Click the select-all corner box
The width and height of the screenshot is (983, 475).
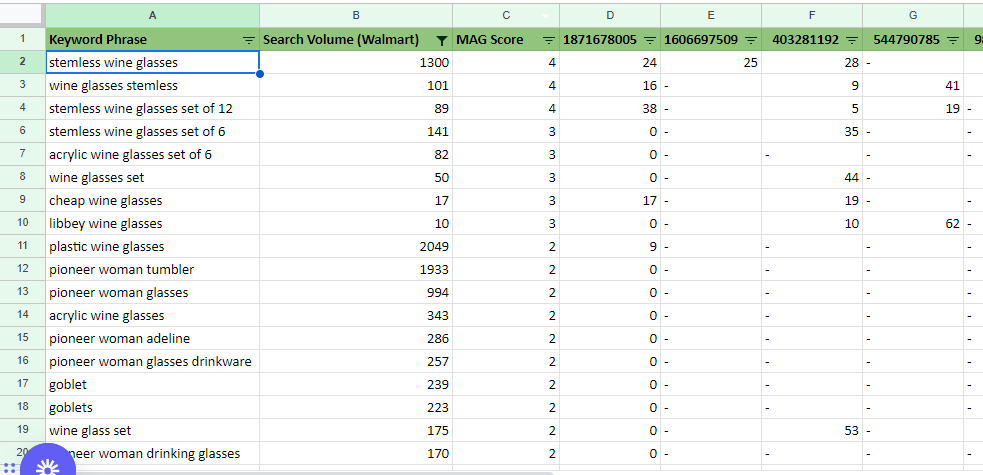[x=23, y=15]
